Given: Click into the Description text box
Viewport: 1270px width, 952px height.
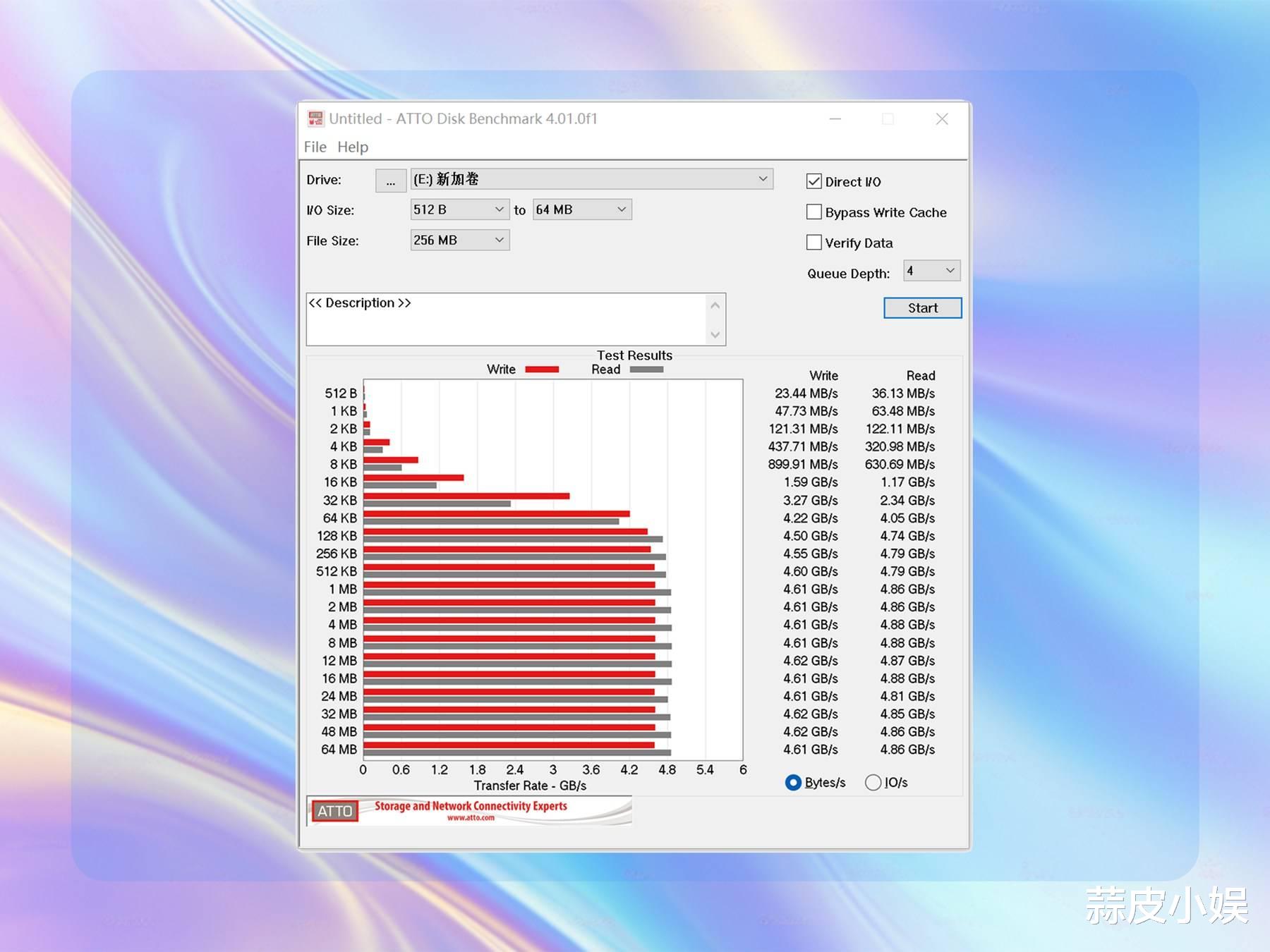Looking at the screenshot, I should click(x=507, y=319).
